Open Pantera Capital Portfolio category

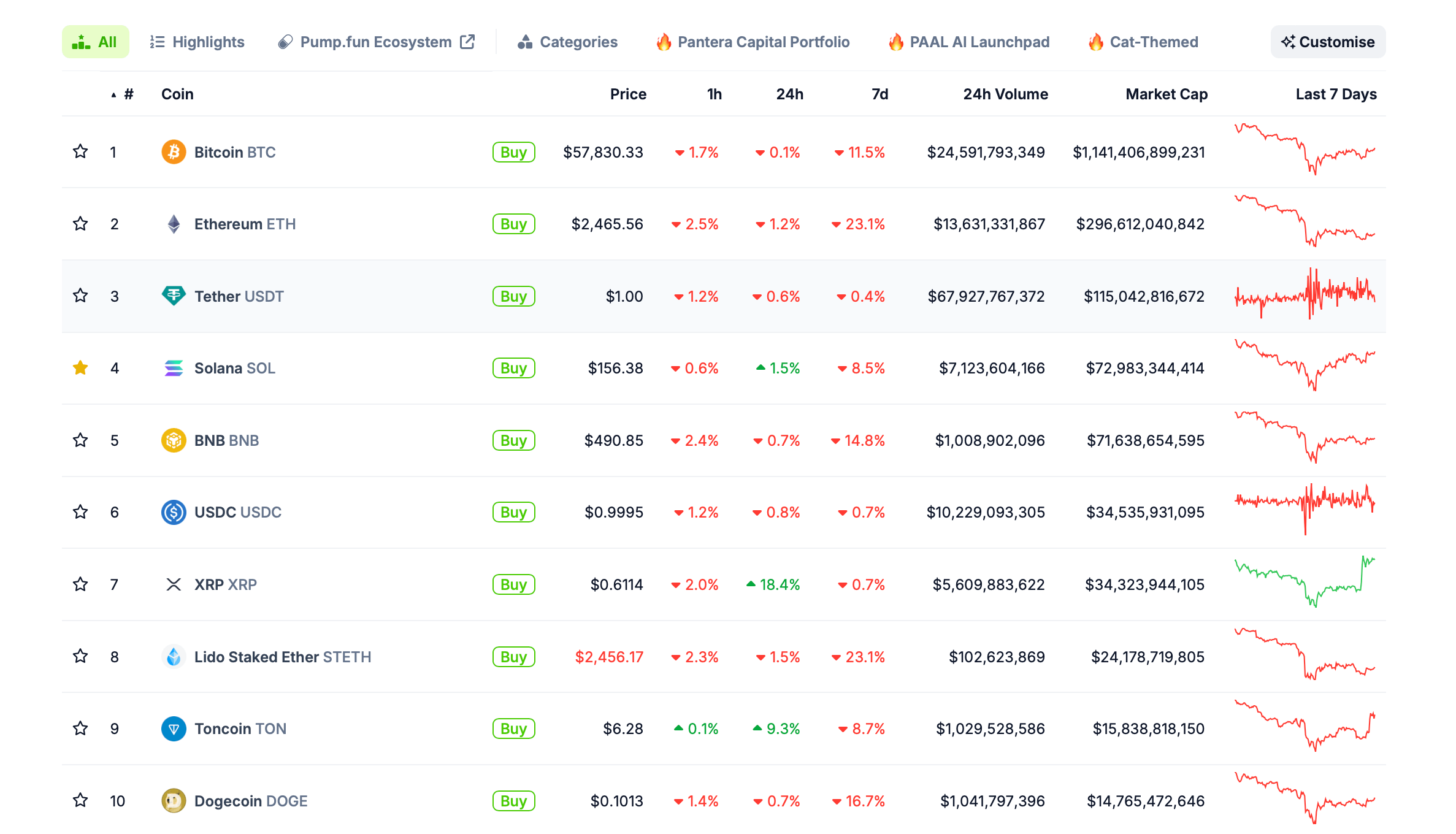pyautogui.click(x=753, y=42)
